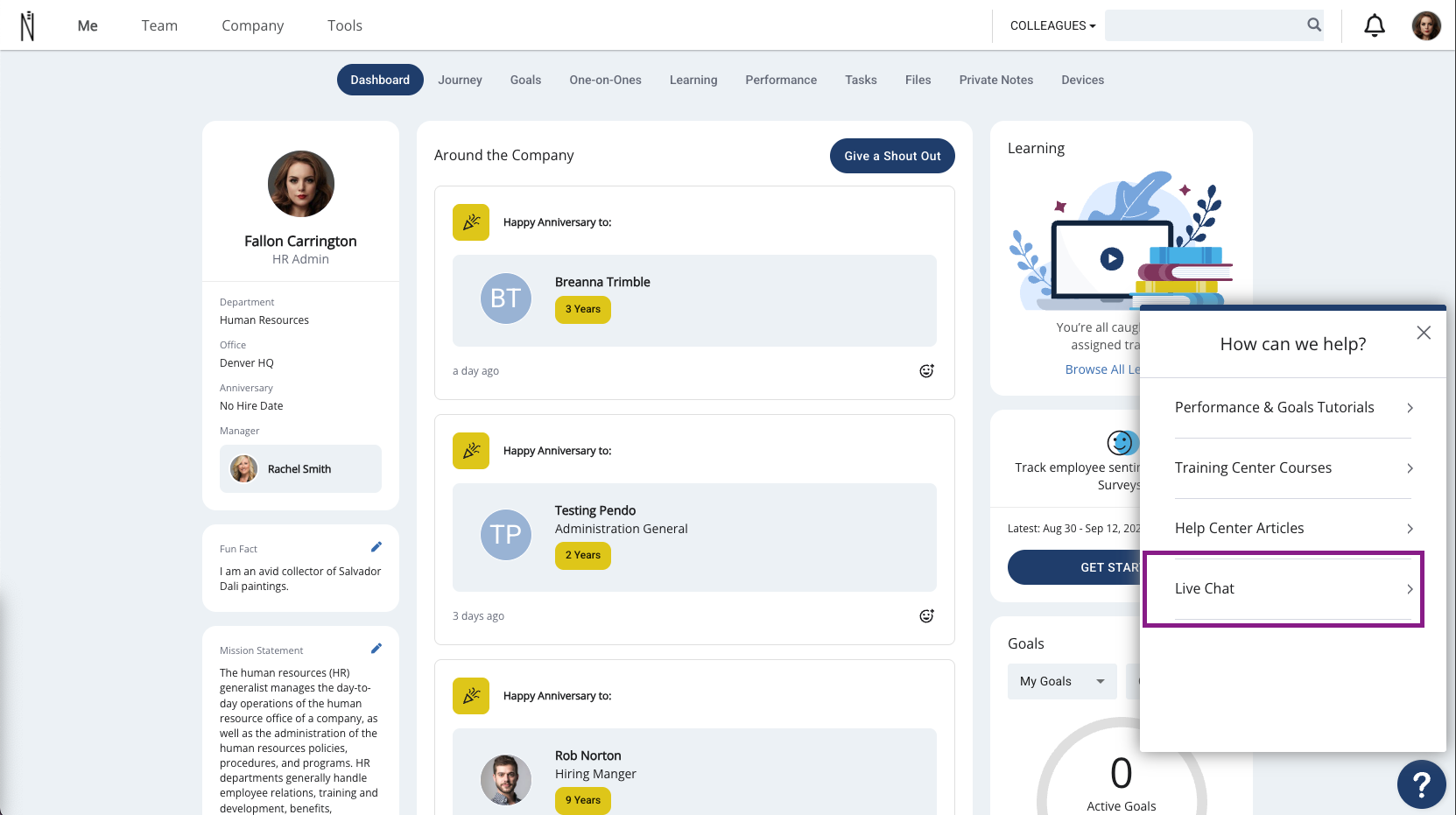Switch to the Devices tab
The width and height of the screenshot is (1456, 815).
[1083, 80]
